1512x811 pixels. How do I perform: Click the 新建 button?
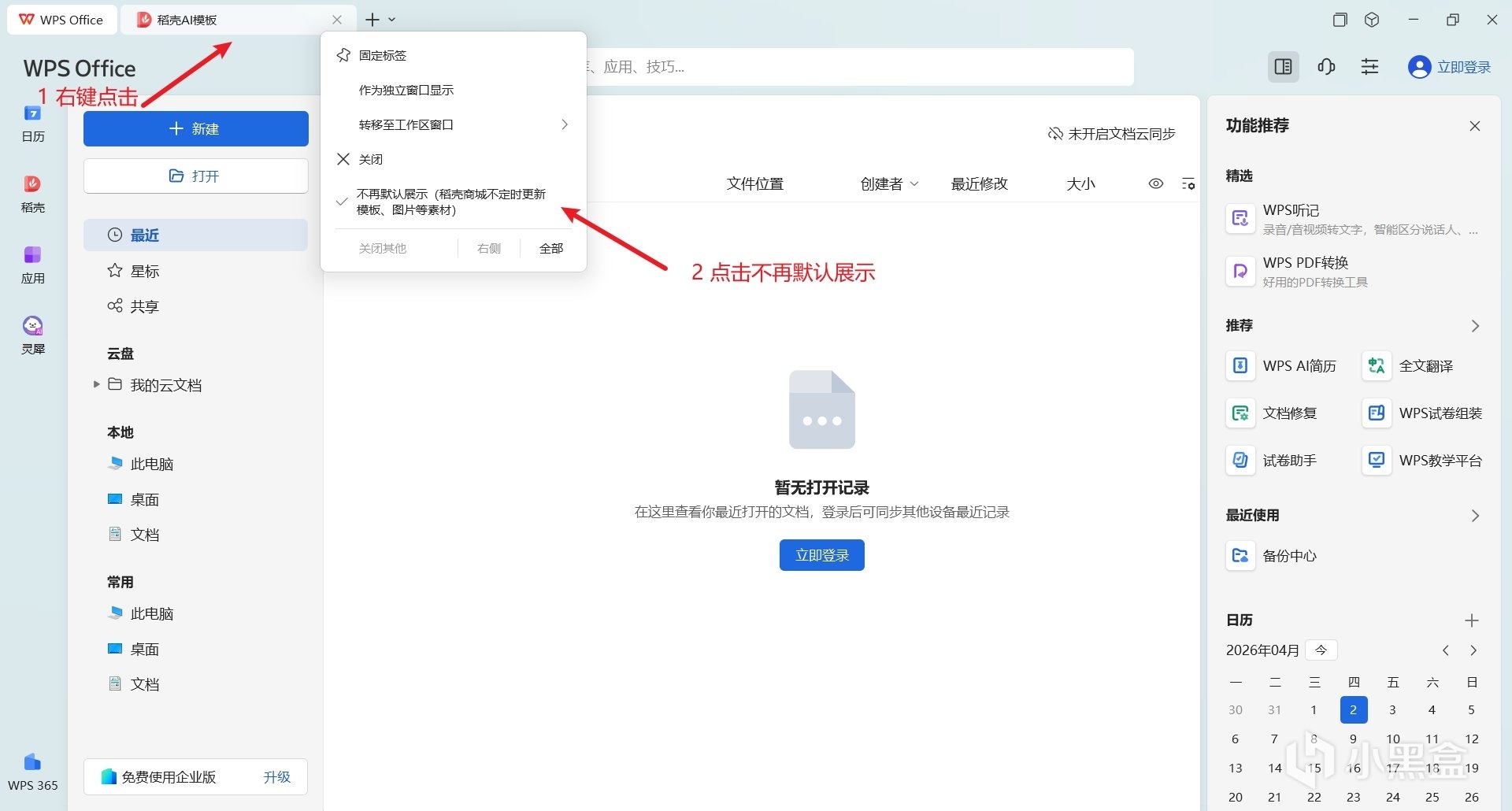196,128
